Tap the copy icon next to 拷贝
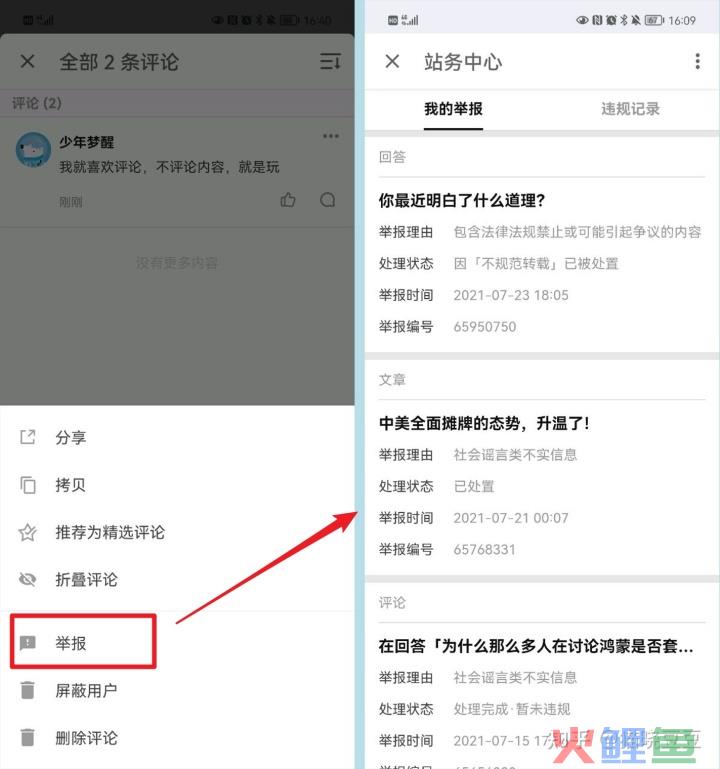The height and width of the screenshot is (769, 720). click(28, 485)
